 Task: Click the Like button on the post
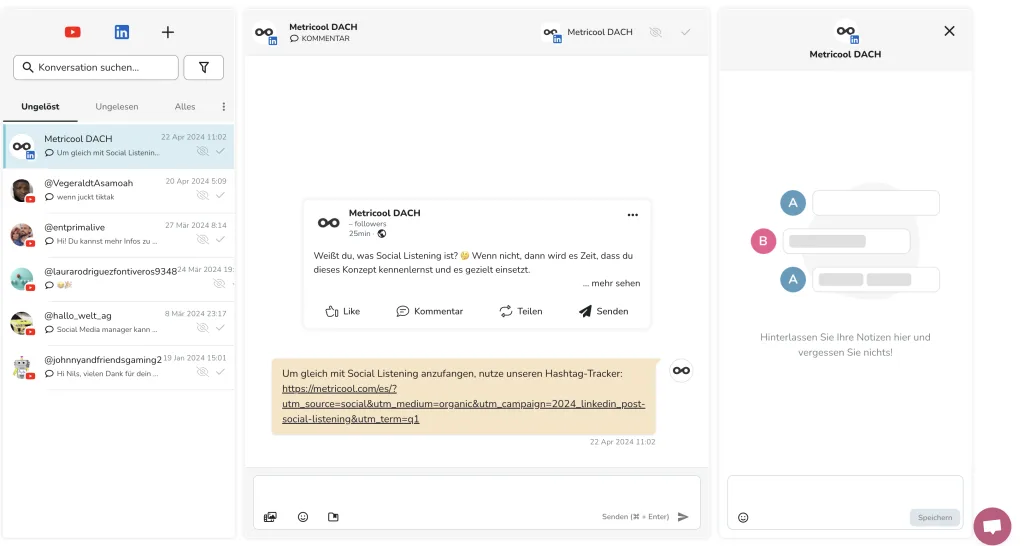coord(343,312)
